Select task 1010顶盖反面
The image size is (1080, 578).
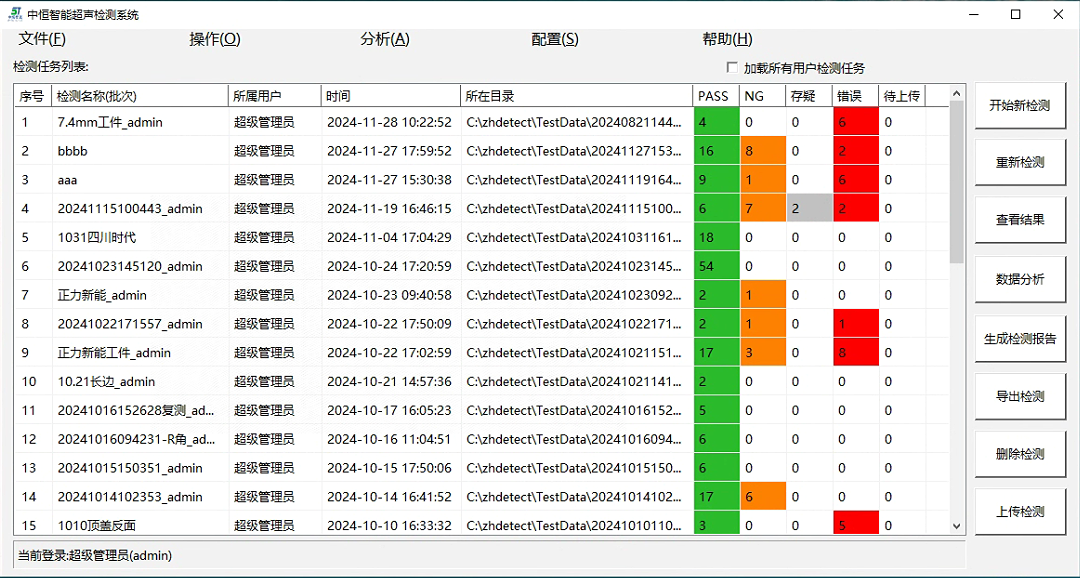point(481,523)
